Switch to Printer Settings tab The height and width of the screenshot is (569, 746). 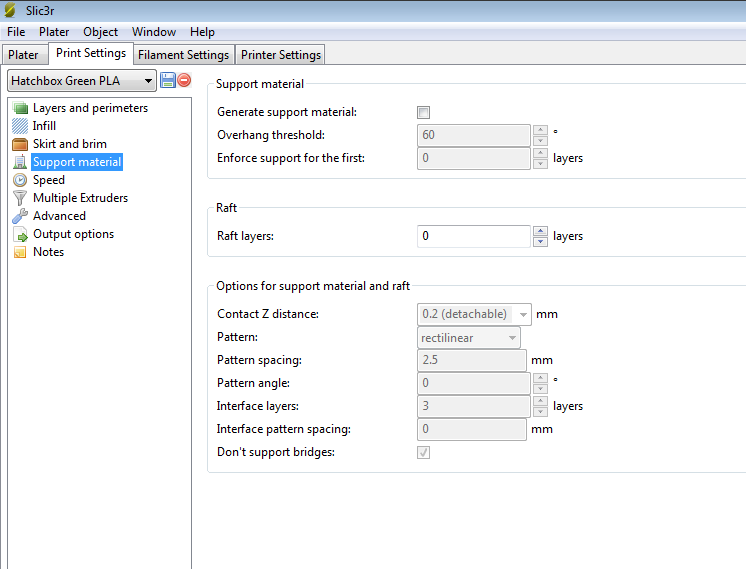coord(281,55)
